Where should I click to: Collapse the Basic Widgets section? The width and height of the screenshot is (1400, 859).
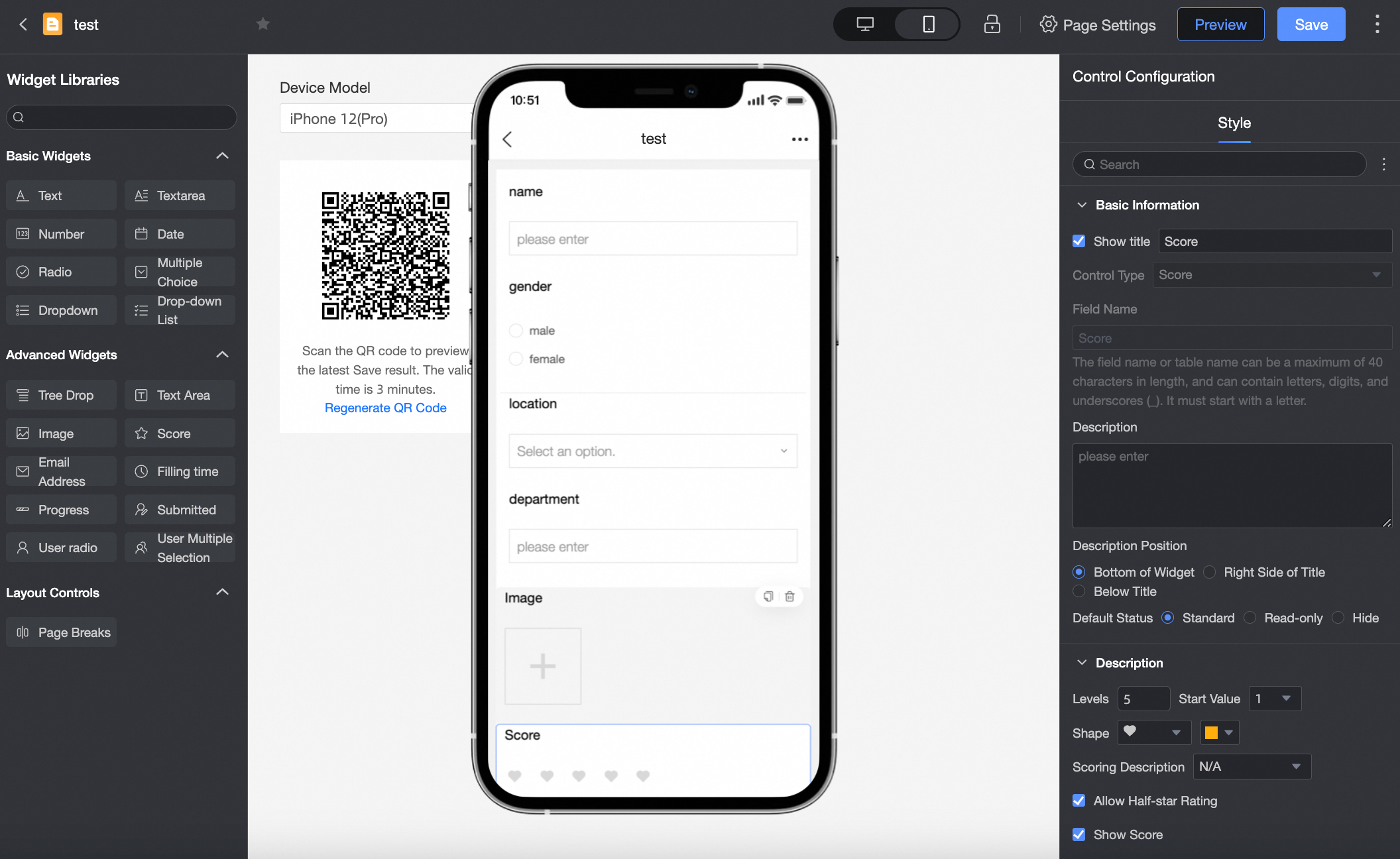click(222, 156)
